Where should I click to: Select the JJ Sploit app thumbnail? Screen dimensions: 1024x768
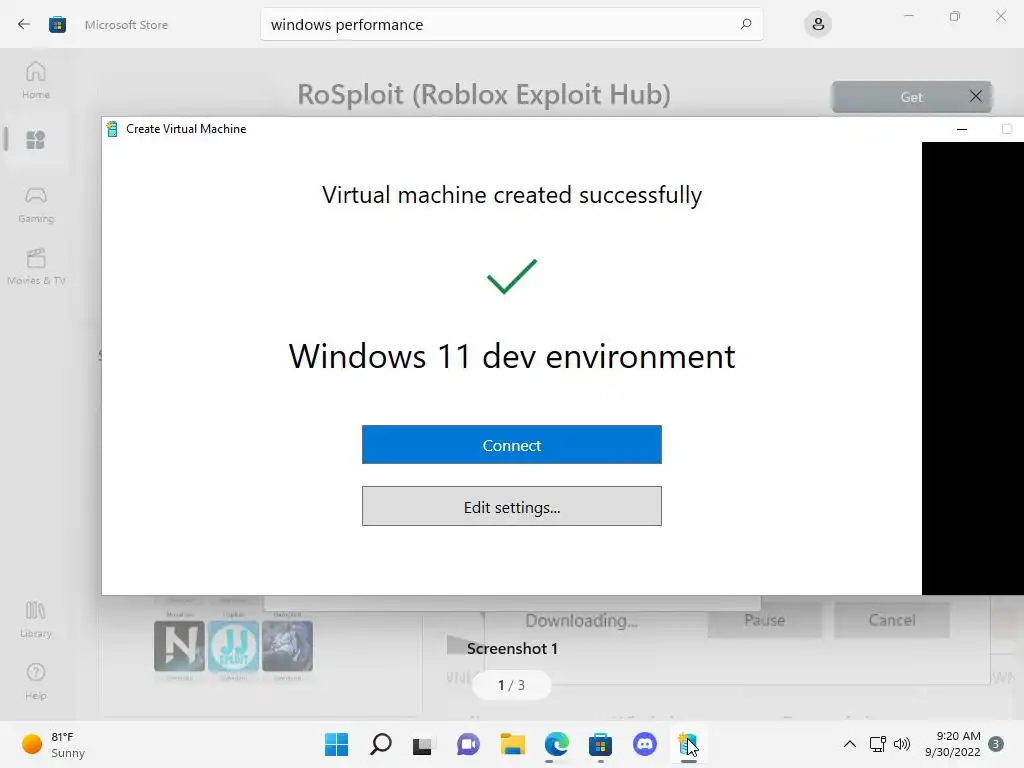coord(233,646)
